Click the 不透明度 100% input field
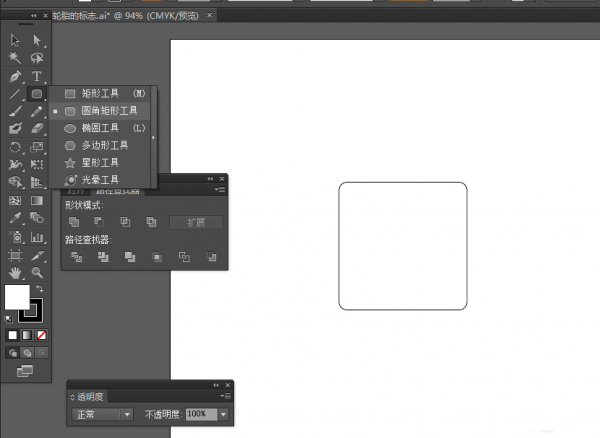This screenshot has height=438, width=600. (200, 414)
